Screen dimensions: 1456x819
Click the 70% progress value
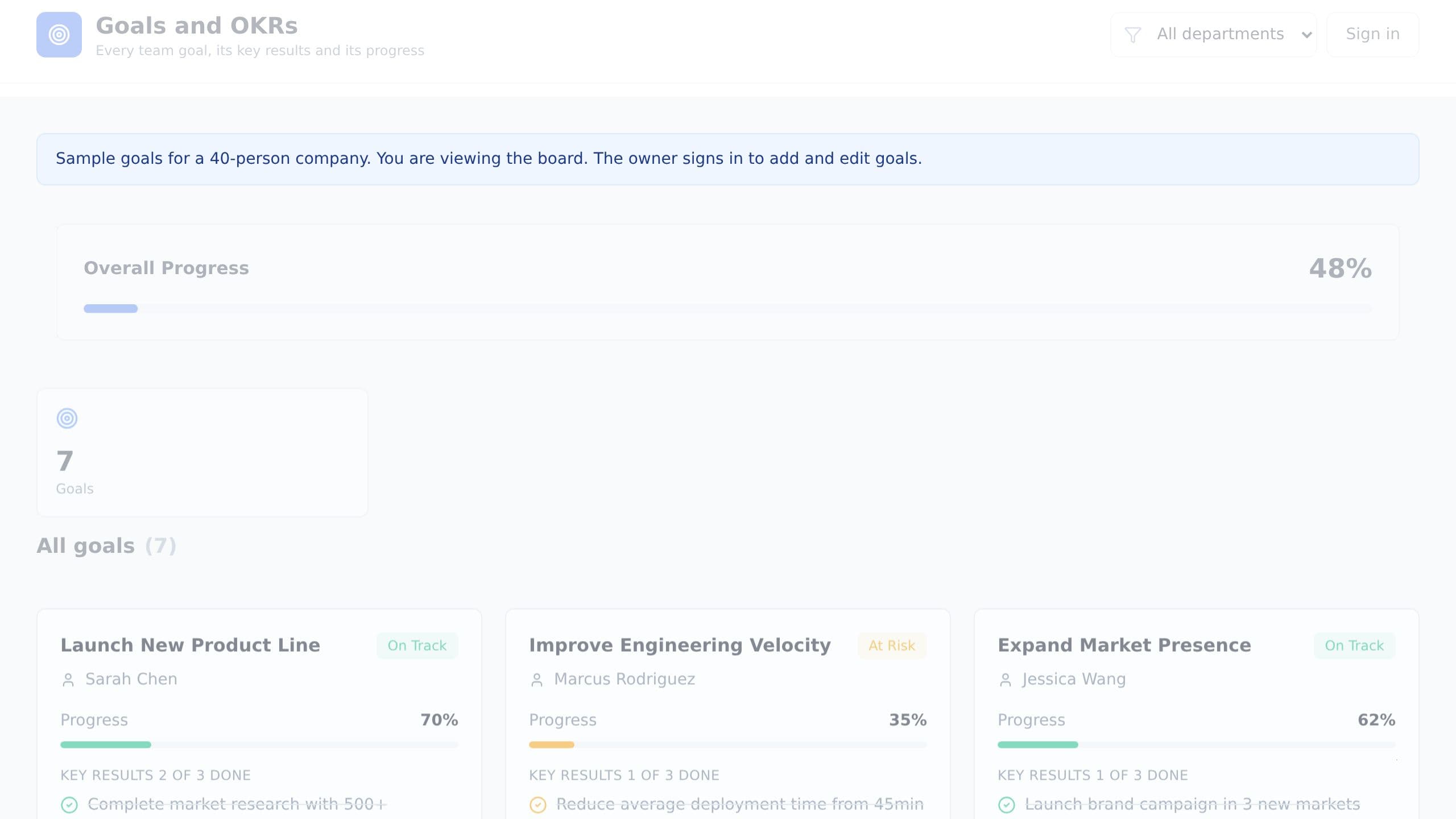click(x=439, y=720)
